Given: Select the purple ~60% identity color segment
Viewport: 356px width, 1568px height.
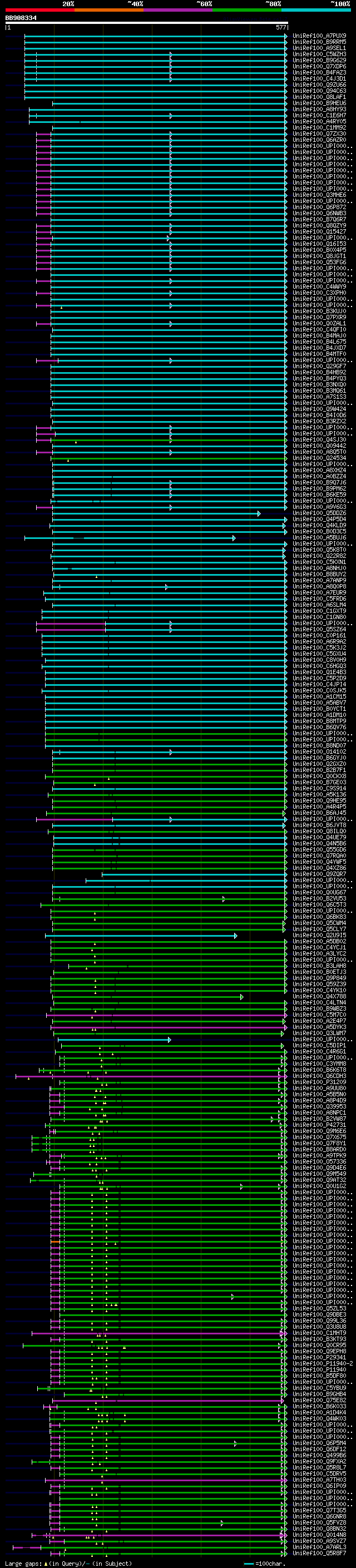Looking at the screenshot, I should pos(179,10).
